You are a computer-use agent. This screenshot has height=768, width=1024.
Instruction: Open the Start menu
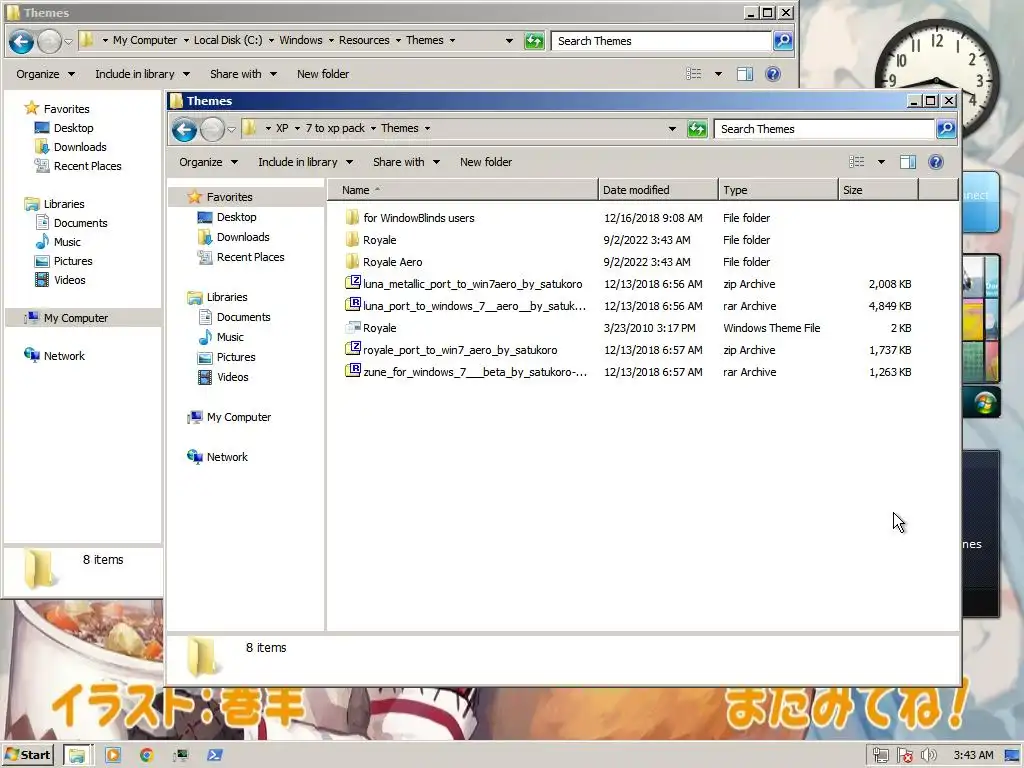28,755
